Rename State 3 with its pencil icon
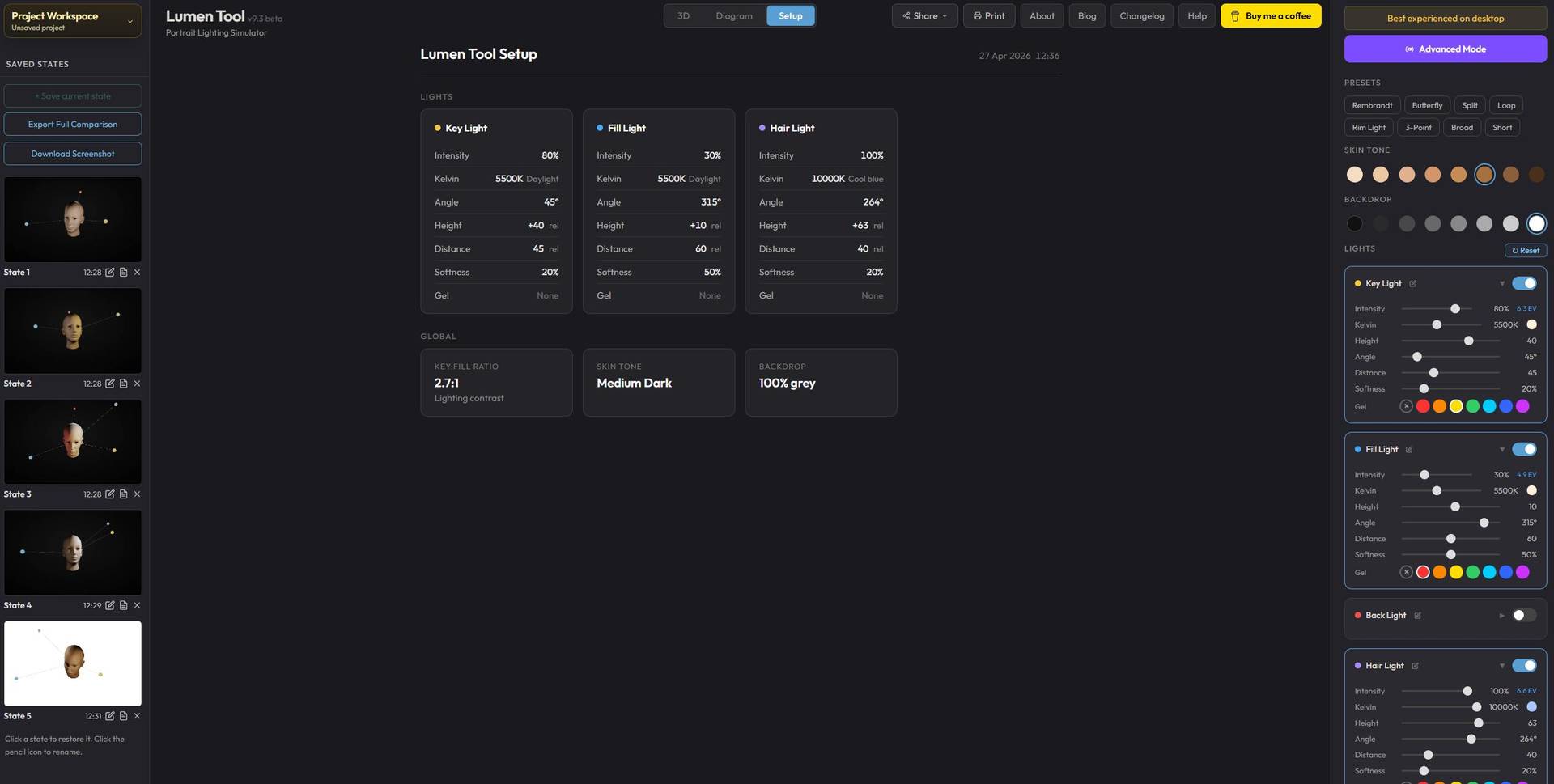This screenshot has width=1554, height=784. pos(110,494)
